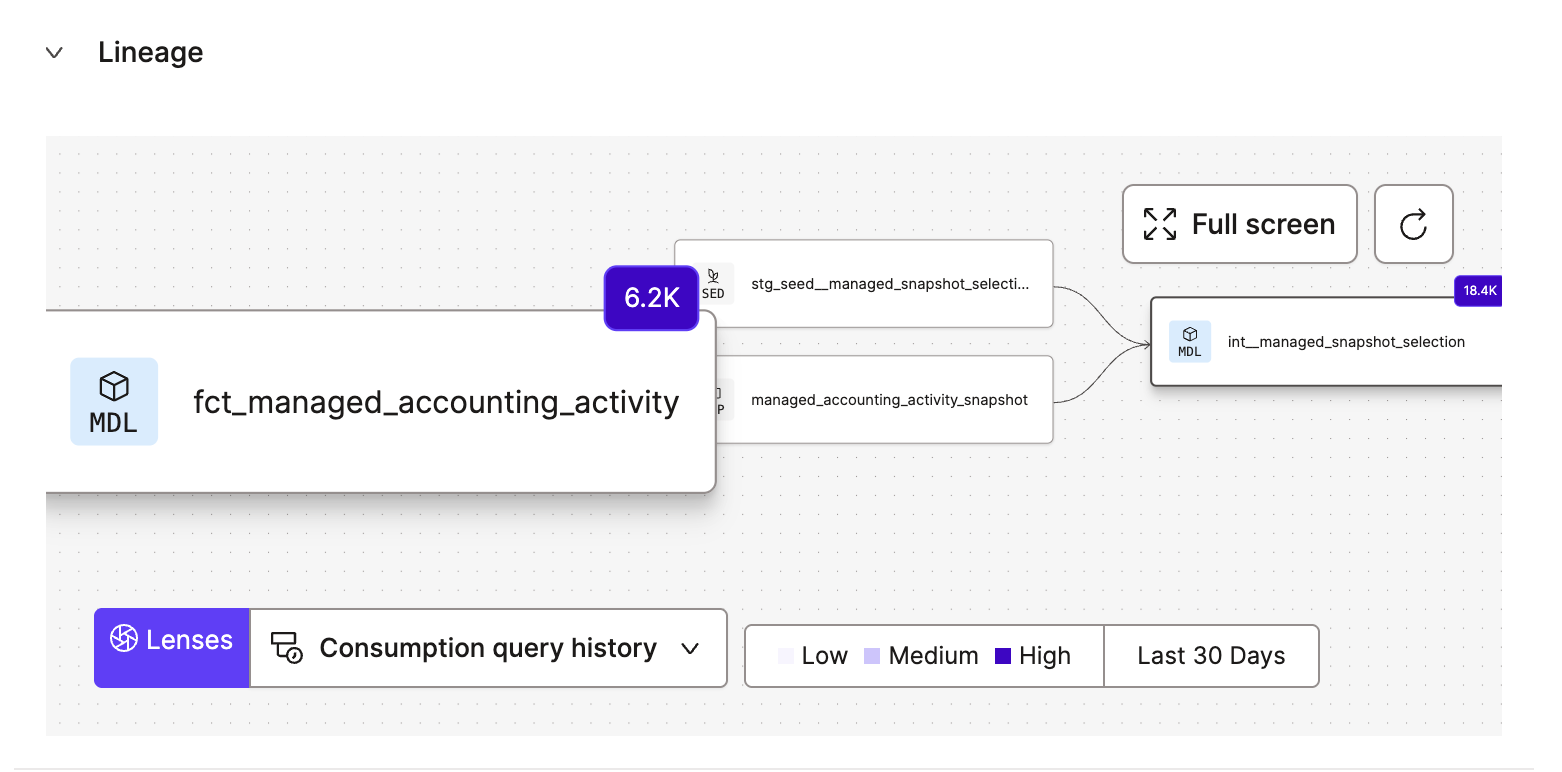Click the refresh lineage icon
Screen dimensions: 1562x772
(x=1413, y=224)
